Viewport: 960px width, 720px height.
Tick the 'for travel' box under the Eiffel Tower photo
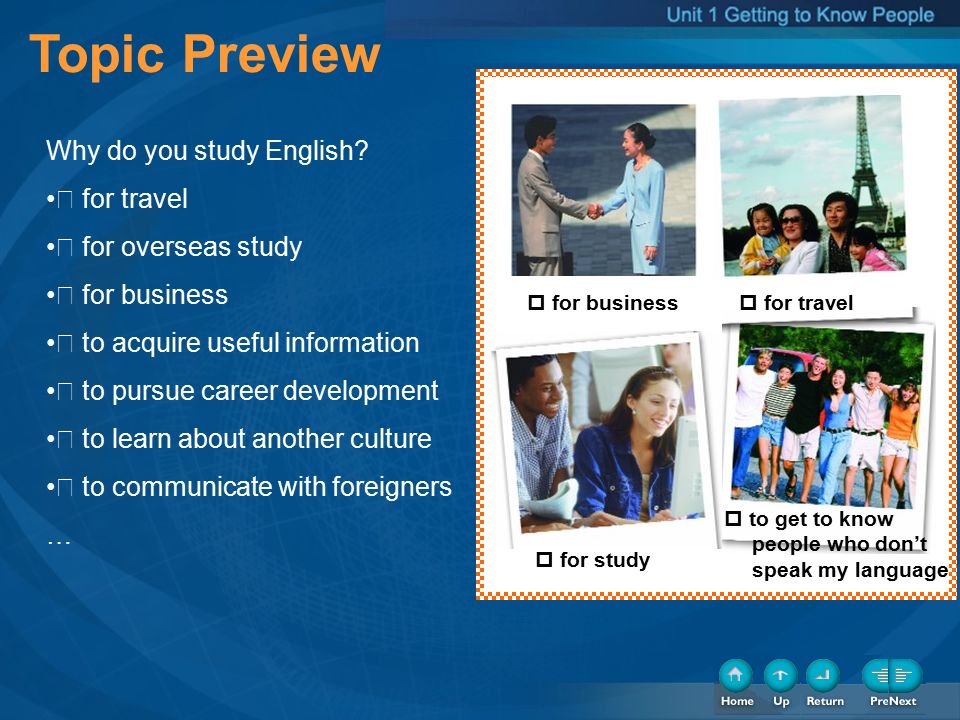pos(748,302)
